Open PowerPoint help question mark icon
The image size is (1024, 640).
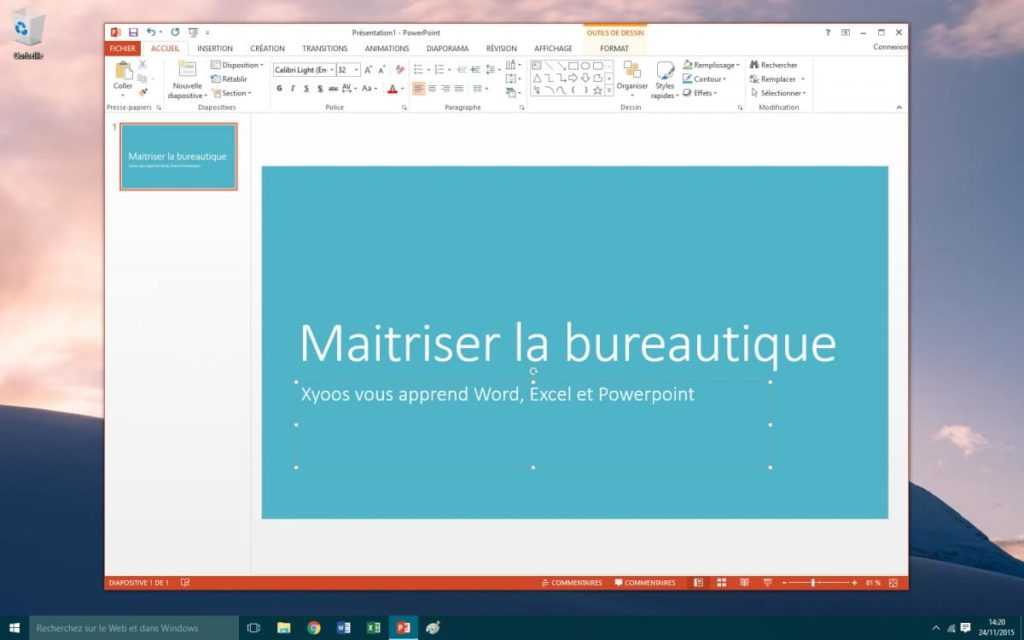827,32
